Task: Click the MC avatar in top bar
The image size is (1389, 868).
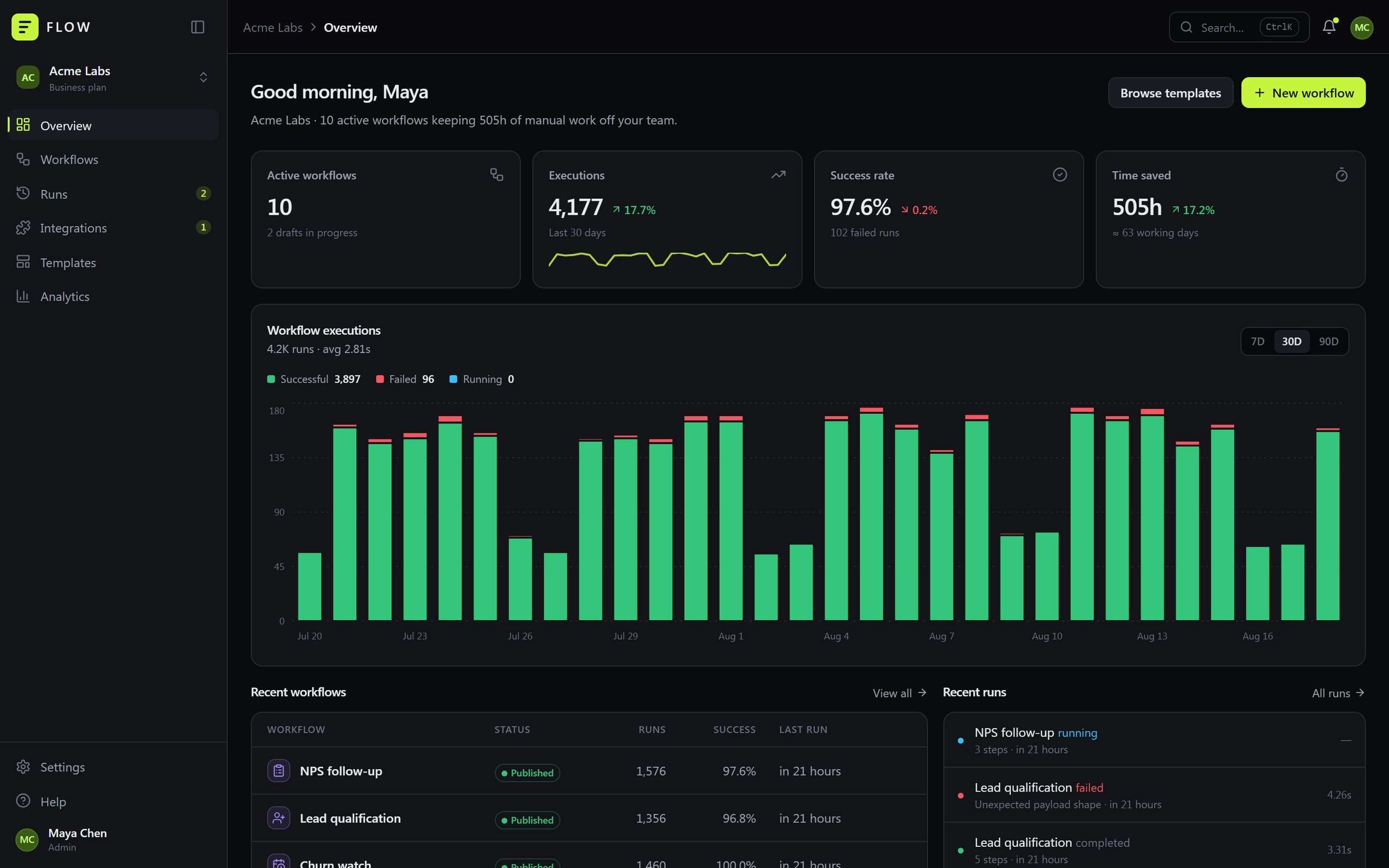Action: [x=1361, y=27]
